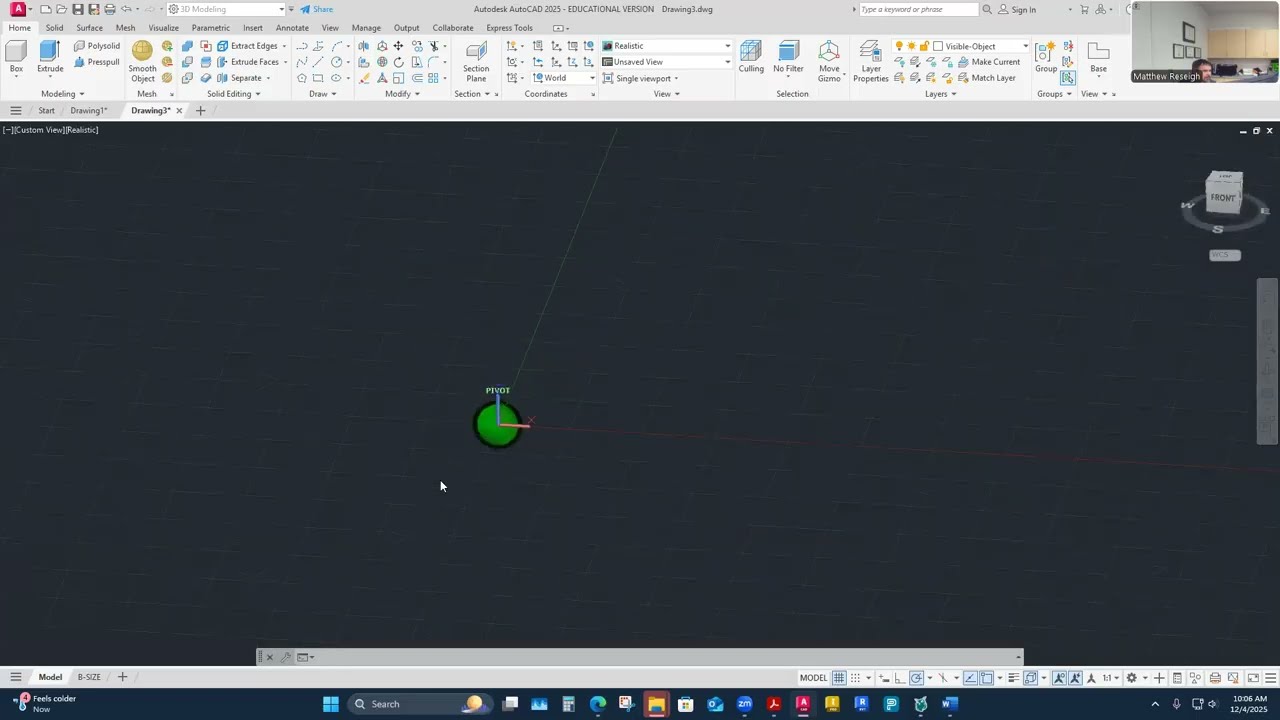Click the Extract Edges tool

247,46
